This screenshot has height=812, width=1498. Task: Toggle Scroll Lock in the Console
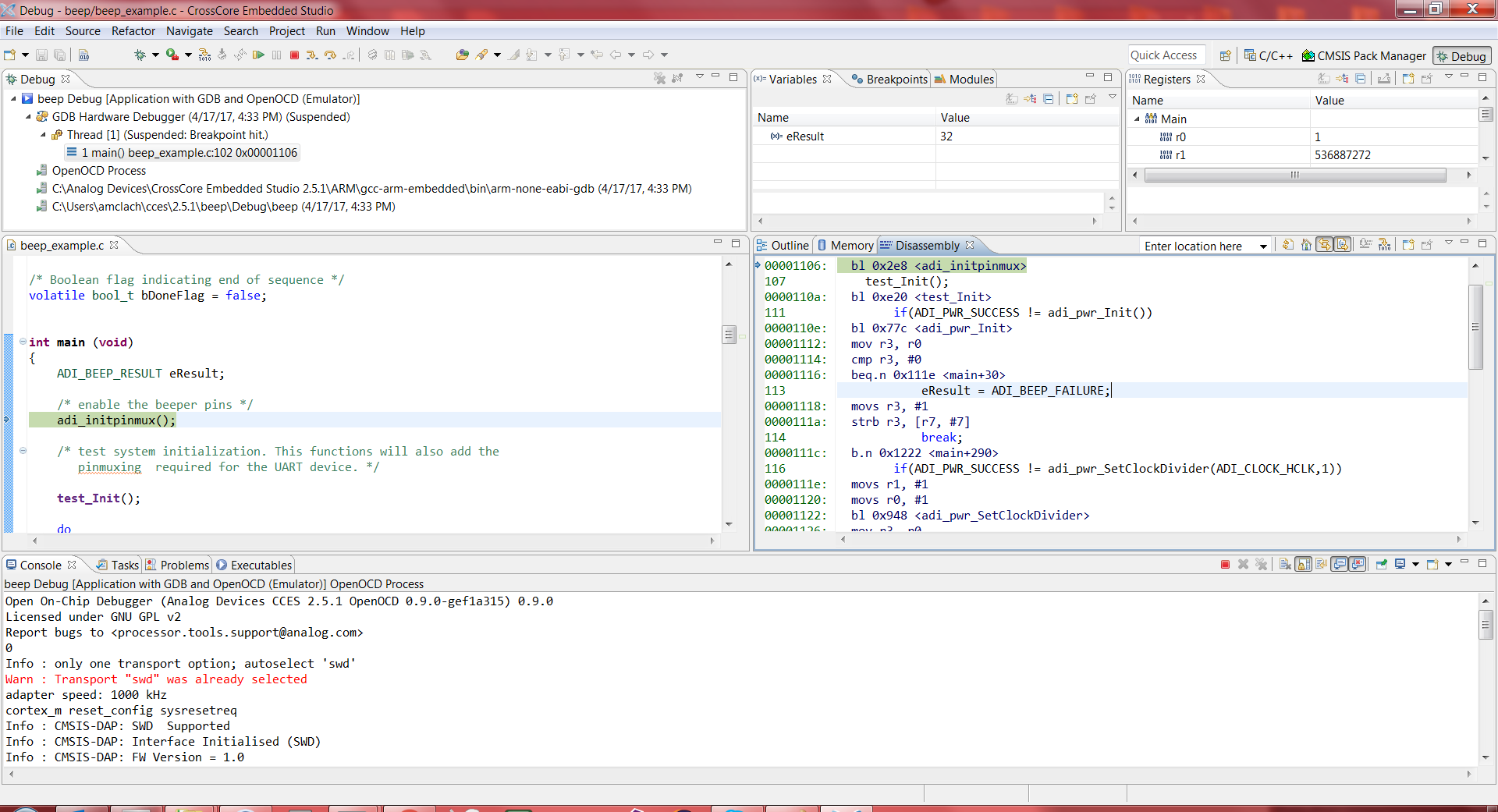click(x=1303, y=564)
